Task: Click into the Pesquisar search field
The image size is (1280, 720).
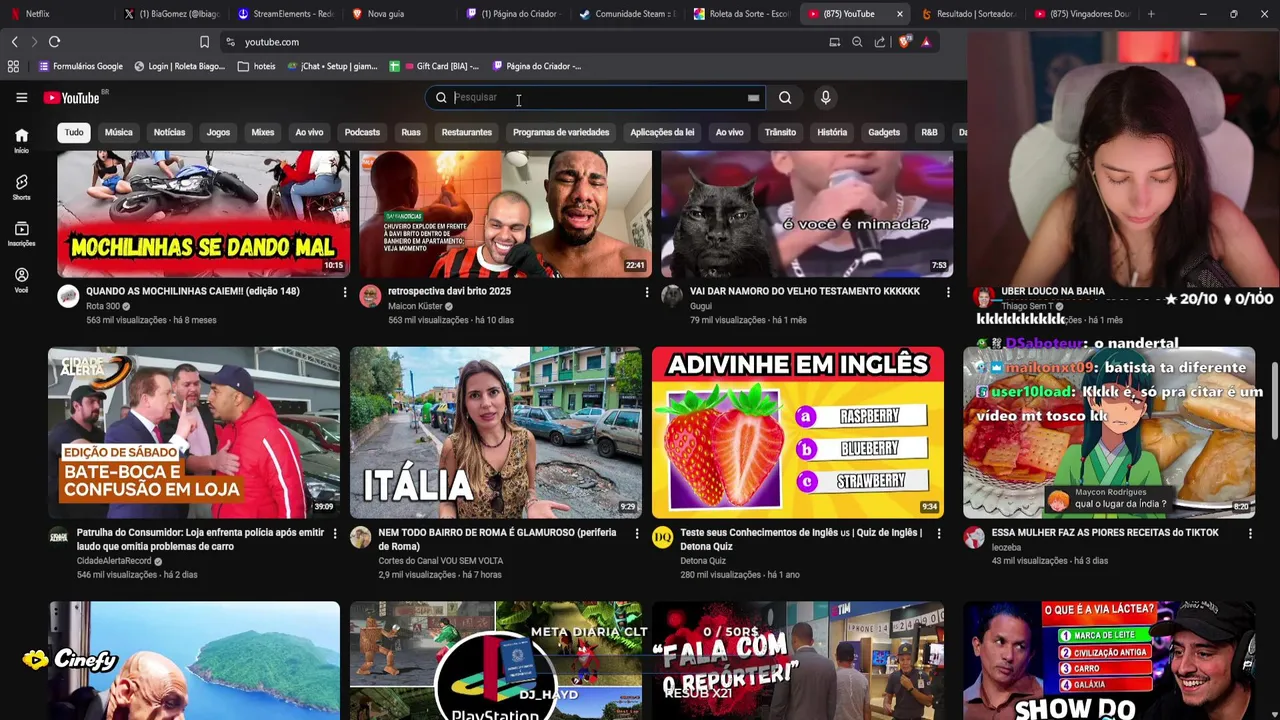Action: pos(598,97)
